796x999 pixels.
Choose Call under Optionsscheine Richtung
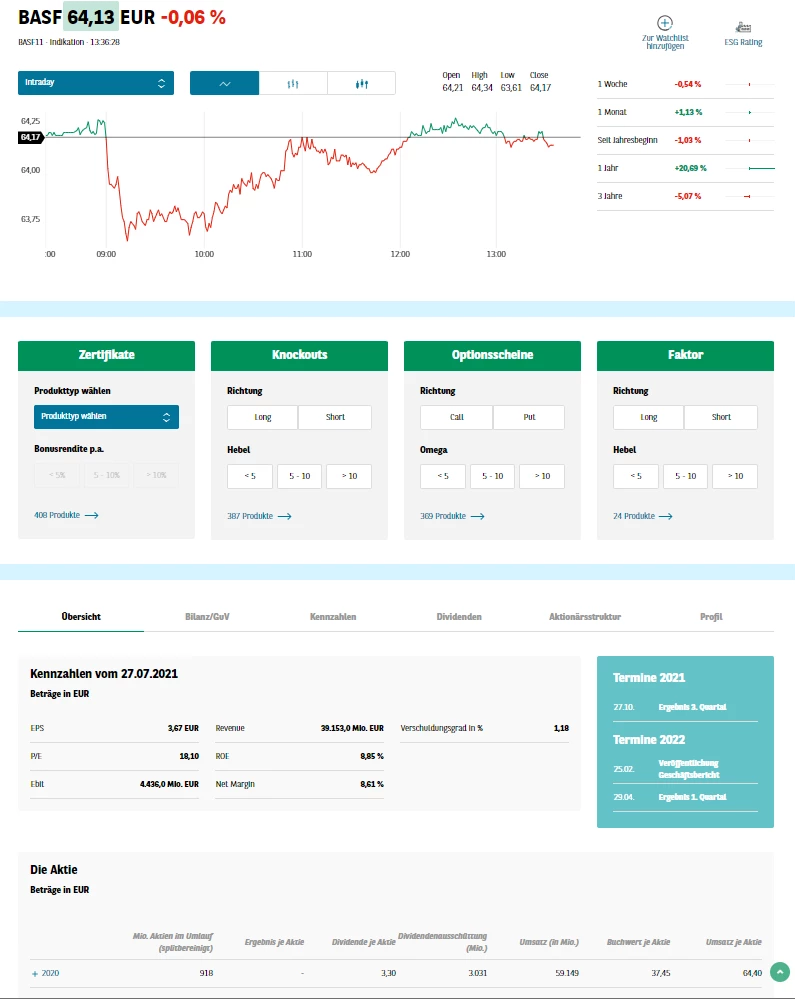(x=456, y=417)
